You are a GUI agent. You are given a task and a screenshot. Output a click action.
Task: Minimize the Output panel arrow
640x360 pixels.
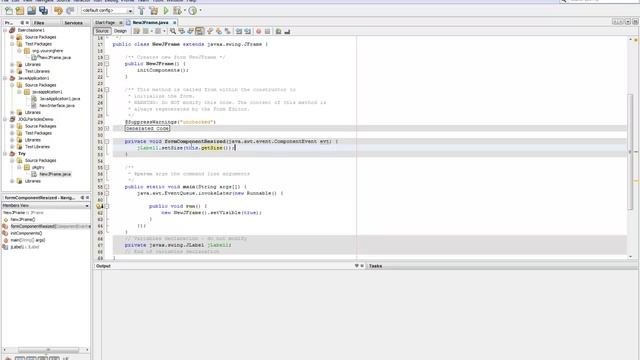[x=356, y=266]
